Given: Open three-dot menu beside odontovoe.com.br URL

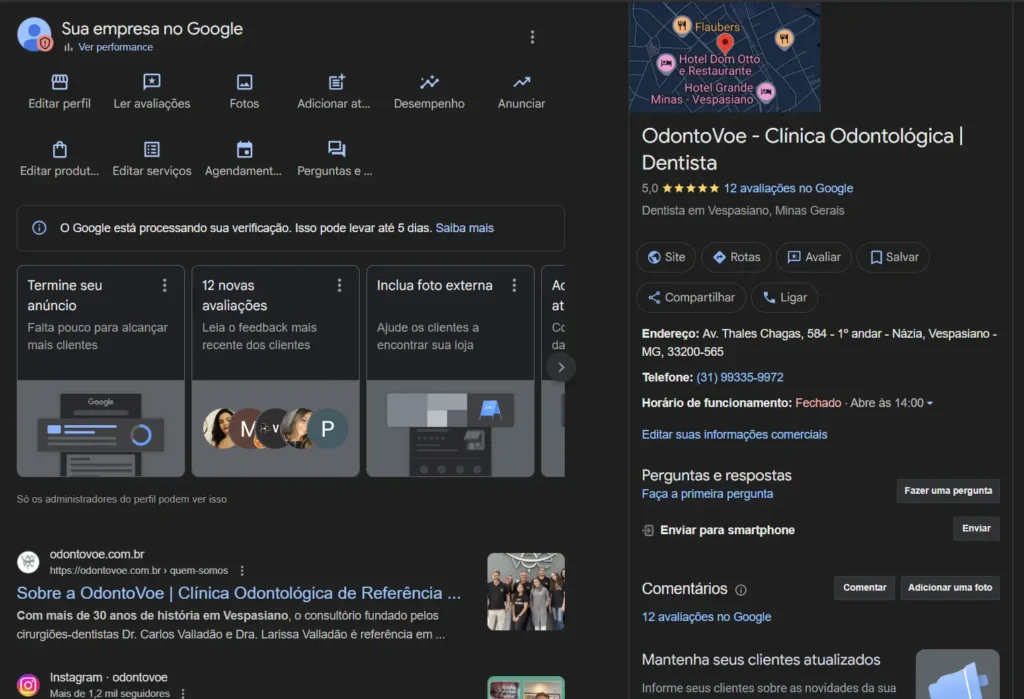Looking at the screenshot, I should click(x=242, y=570).
